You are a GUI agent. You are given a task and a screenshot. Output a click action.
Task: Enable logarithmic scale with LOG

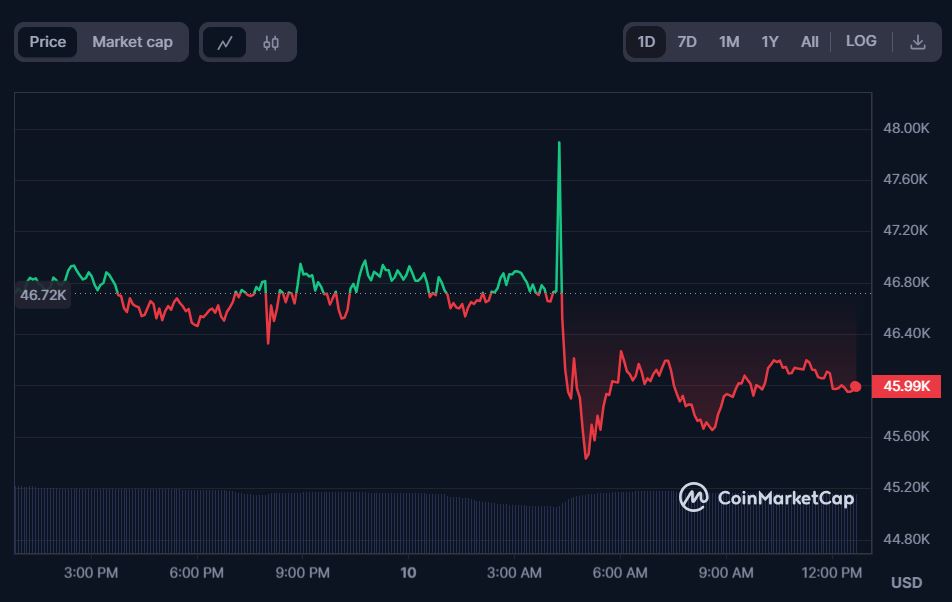pos(861,41)
